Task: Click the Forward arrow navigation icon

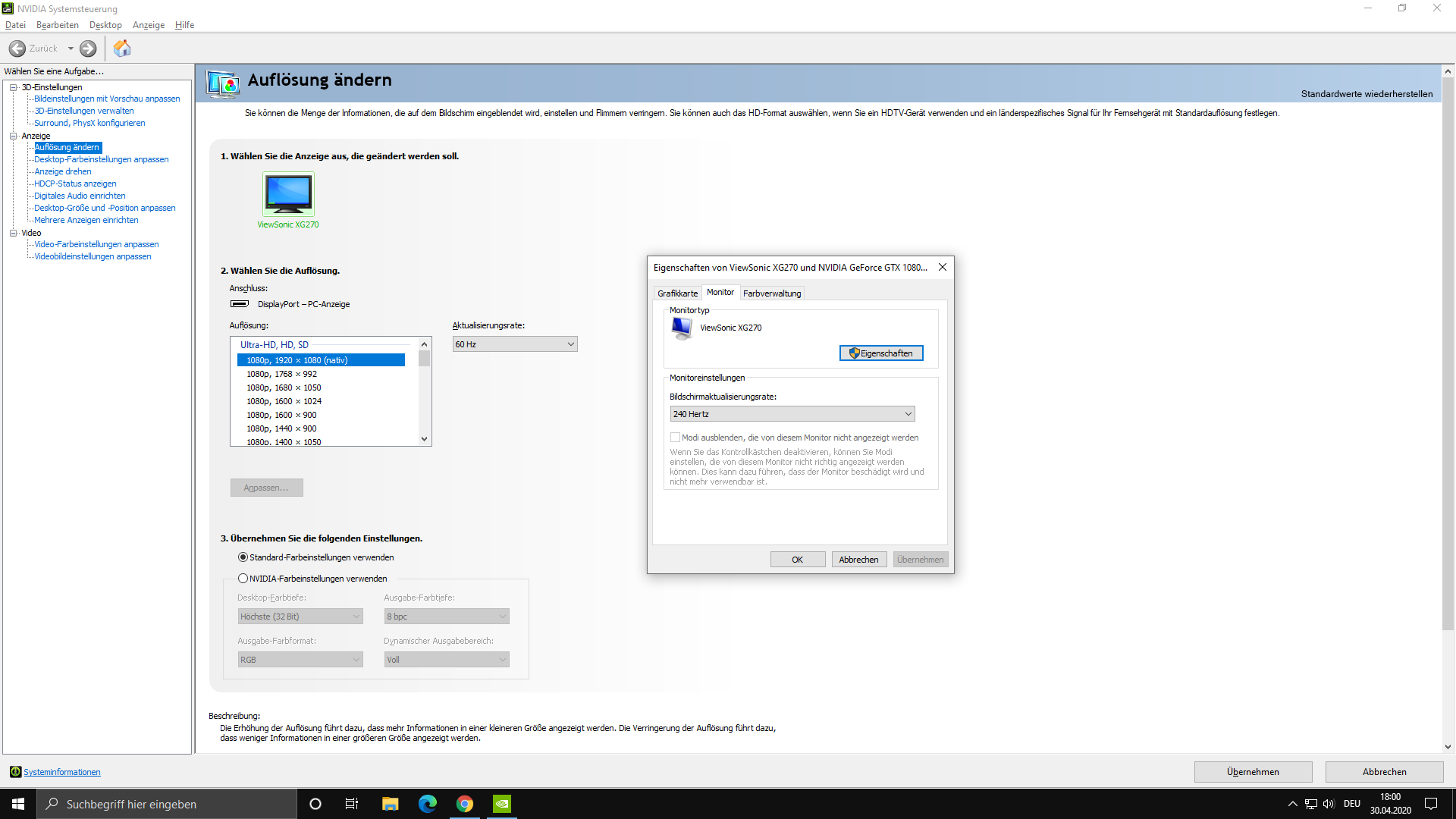Action: [x=88, y=49]
